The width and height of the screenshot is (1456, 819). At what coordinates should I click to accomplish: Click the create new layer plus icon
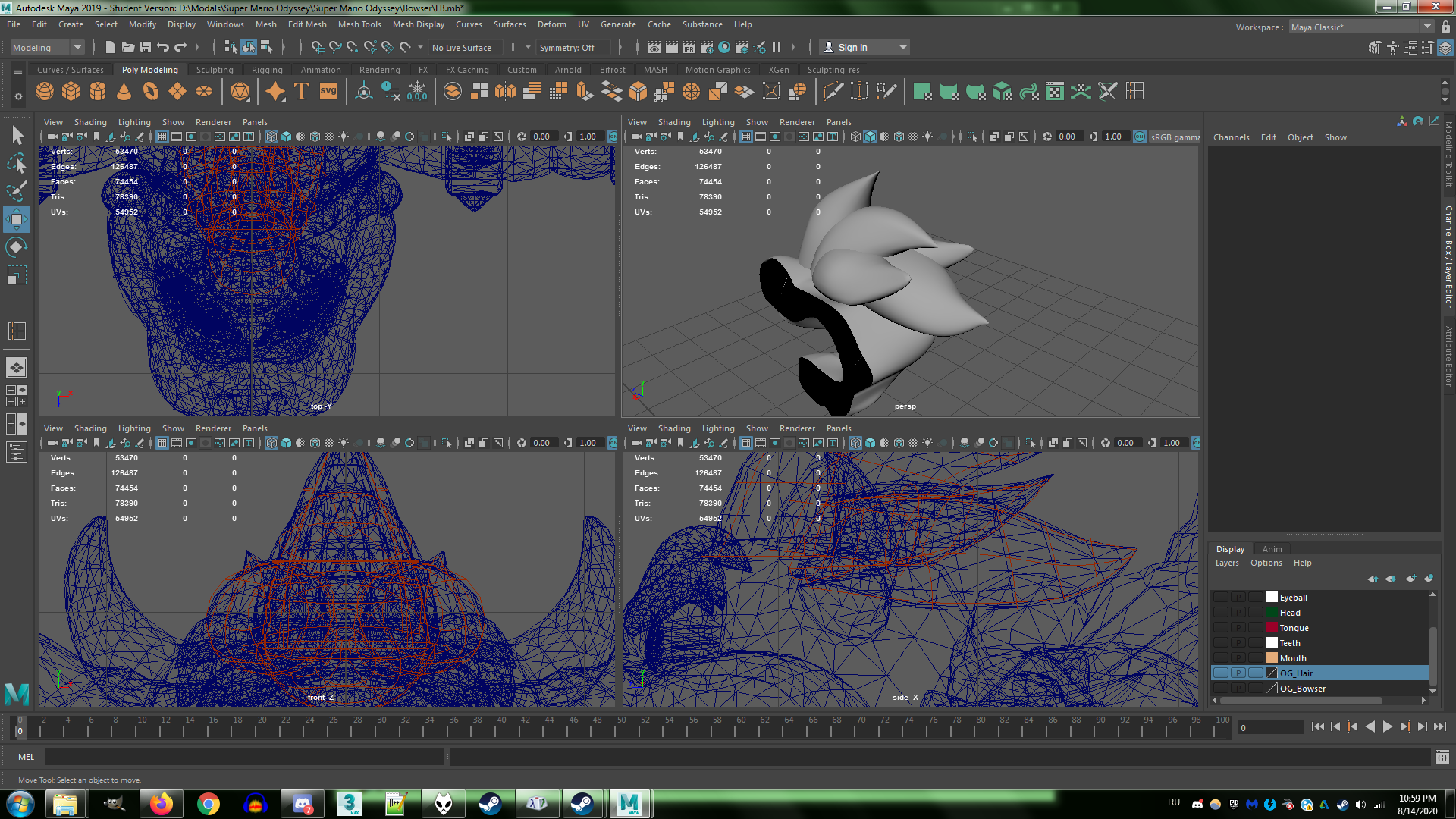[x=1410, y=579]
